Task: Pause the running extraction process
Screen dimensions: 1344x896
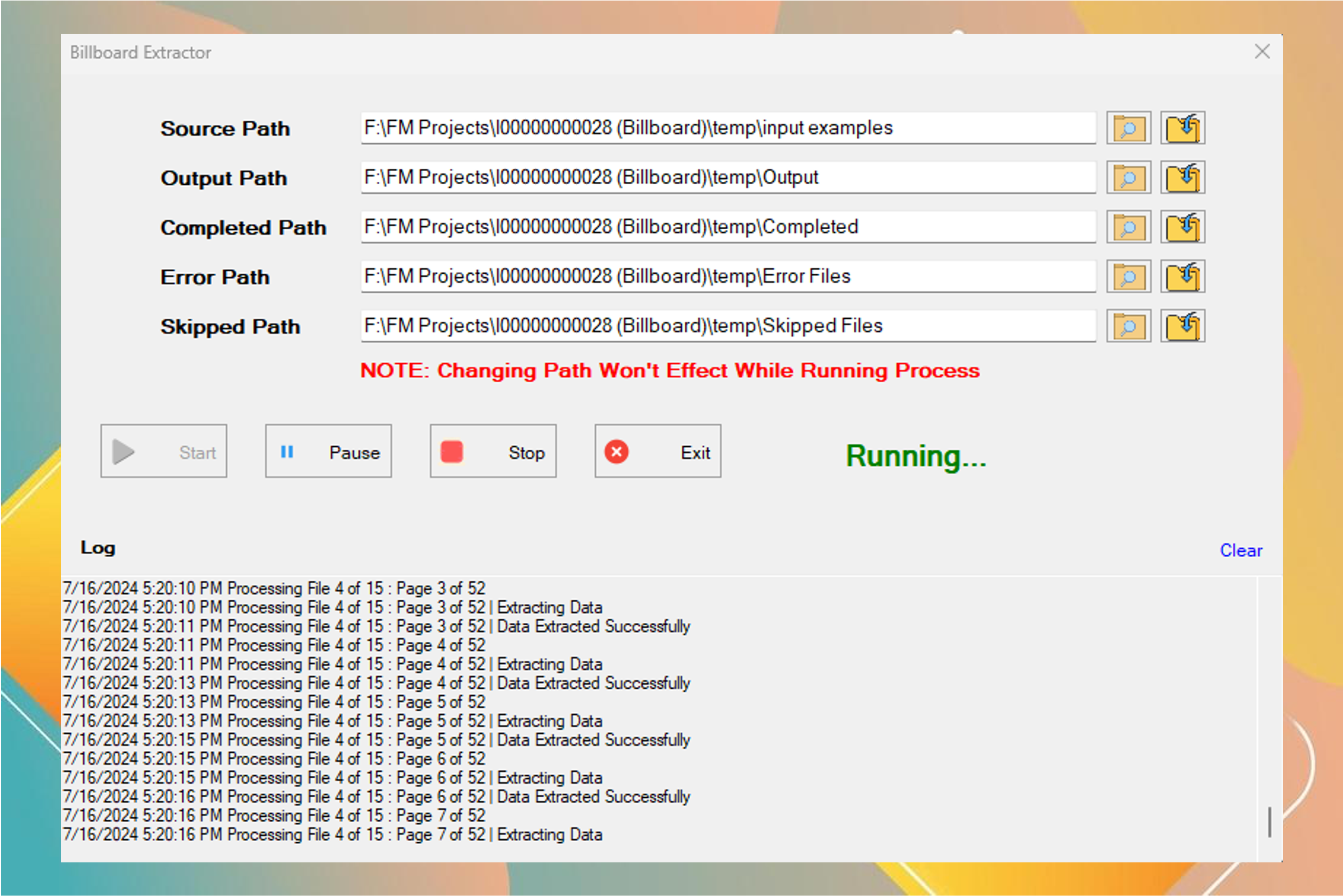Action: pyautogui.click(x=328, y=452)
